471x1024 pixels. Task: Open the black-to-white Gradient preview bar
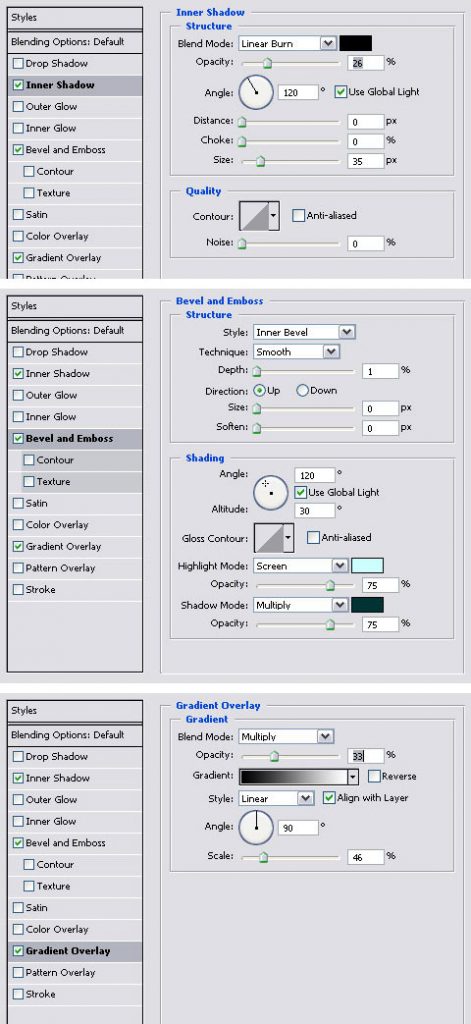point(293,776)
